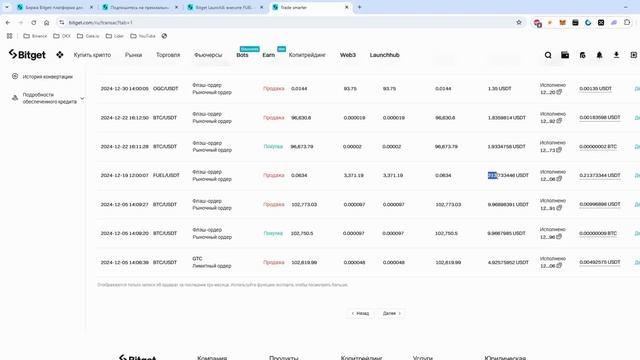The height and width of the screenshot is (360, 640).
Task: Open the Bitget search icon
Action: 548,55
